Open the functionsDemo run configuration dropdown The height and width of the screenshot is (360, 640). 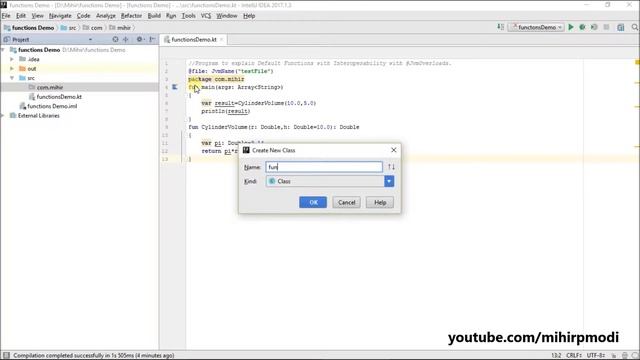tap(536, 27)
